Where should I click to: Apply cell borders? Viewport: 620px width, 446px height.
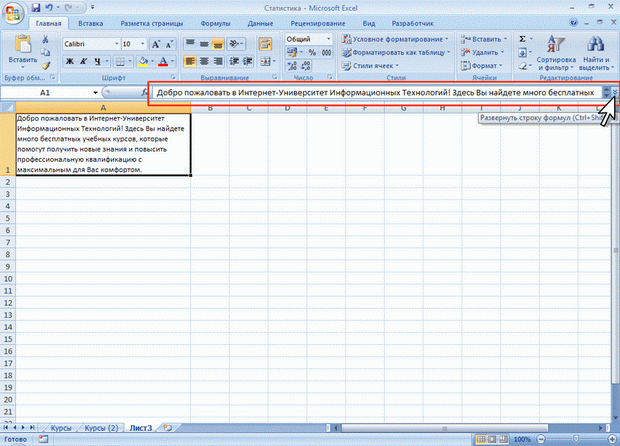coord(119,61)
